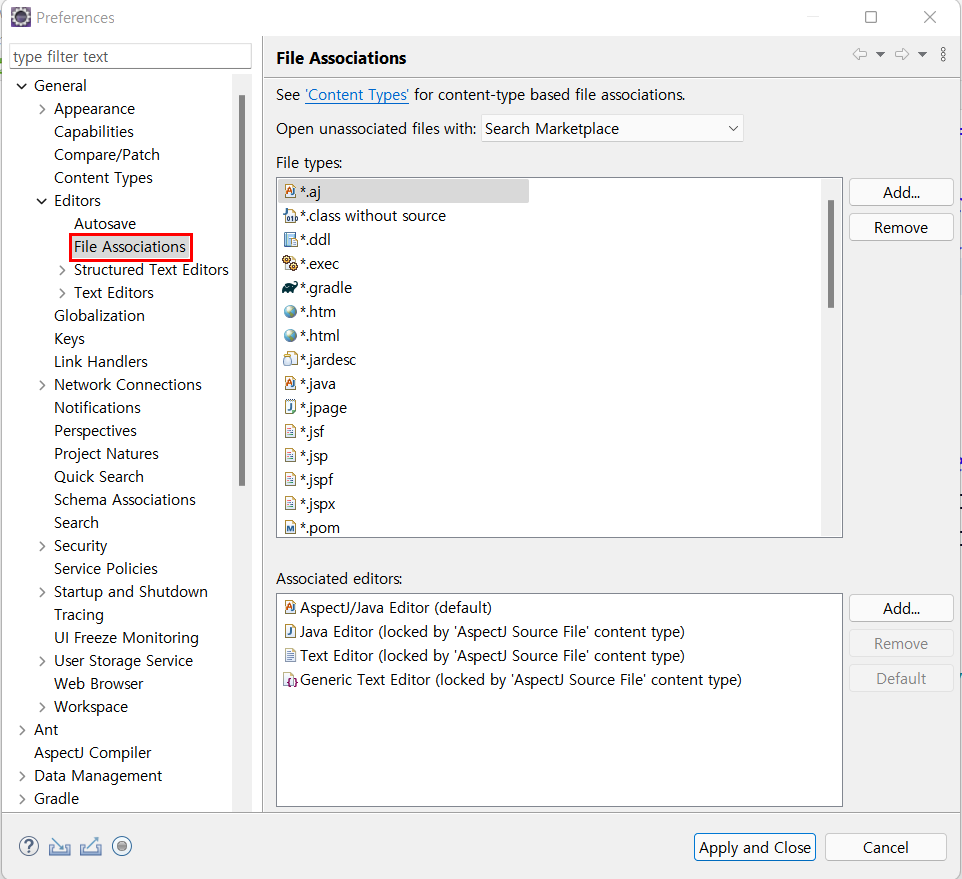Image resolution: width=962 pixels, height=879 pixels.
Task: Select the *.html file type
Action: click(x=311, y=336)
